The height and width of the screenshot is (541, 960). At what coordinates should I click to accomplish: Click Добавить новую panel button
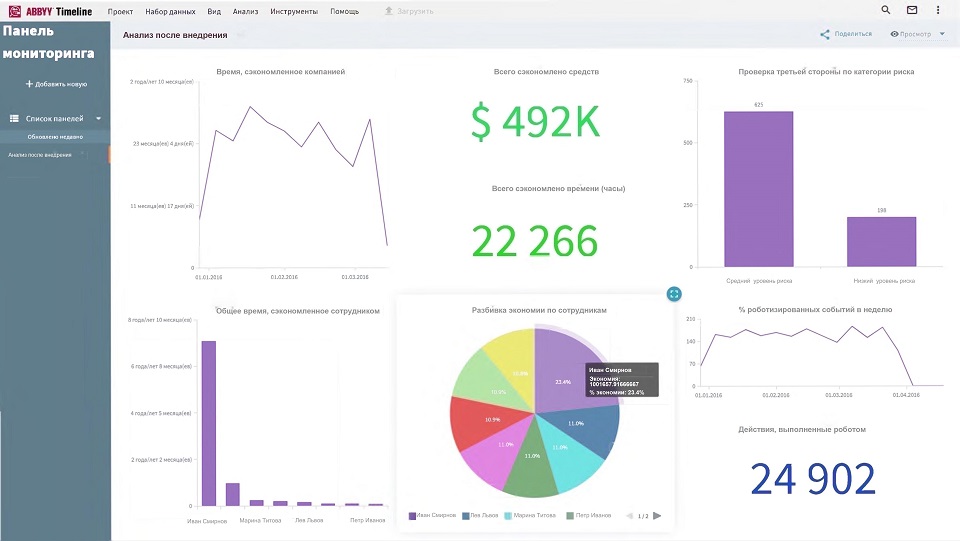56,84
